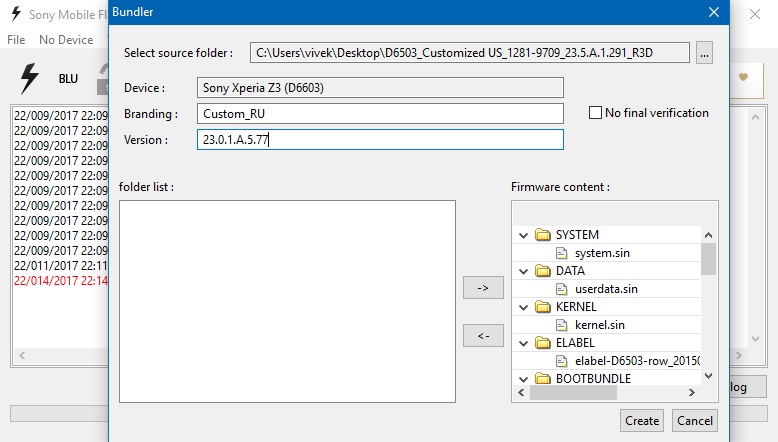The height and width of the screenshot is (442, 778).
Task: Collapse the SYSTEM folder chevron
Action: (523, 235)
